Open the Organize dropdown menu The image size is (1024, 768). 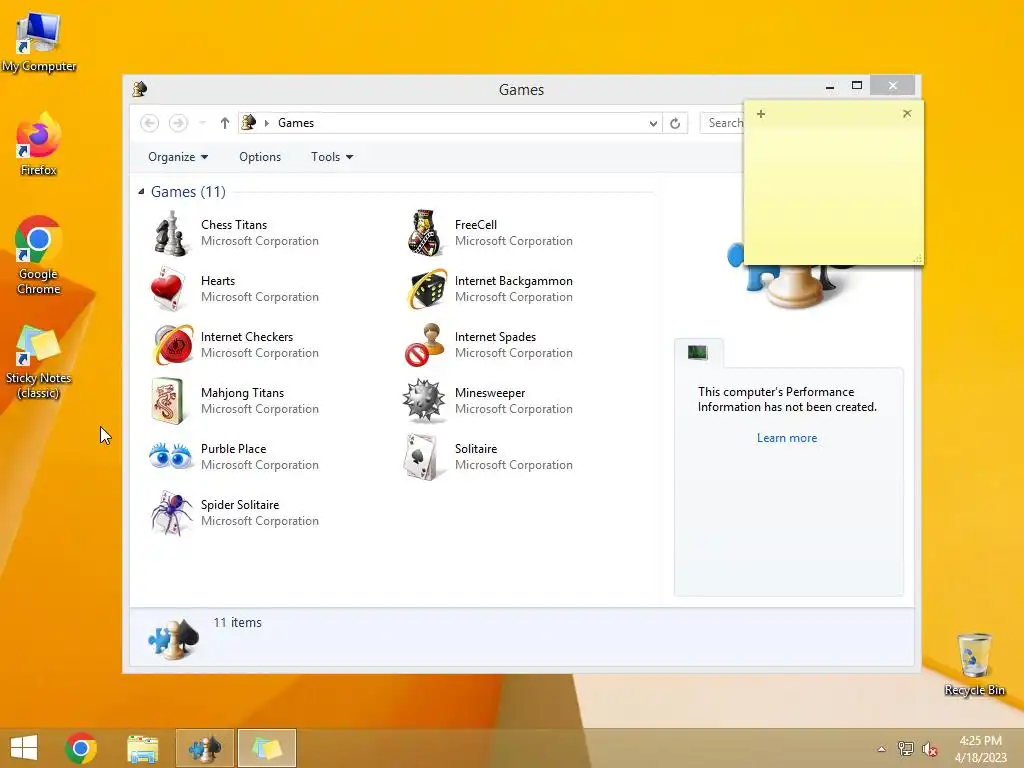pyautogui.click(x=178, y=157)
